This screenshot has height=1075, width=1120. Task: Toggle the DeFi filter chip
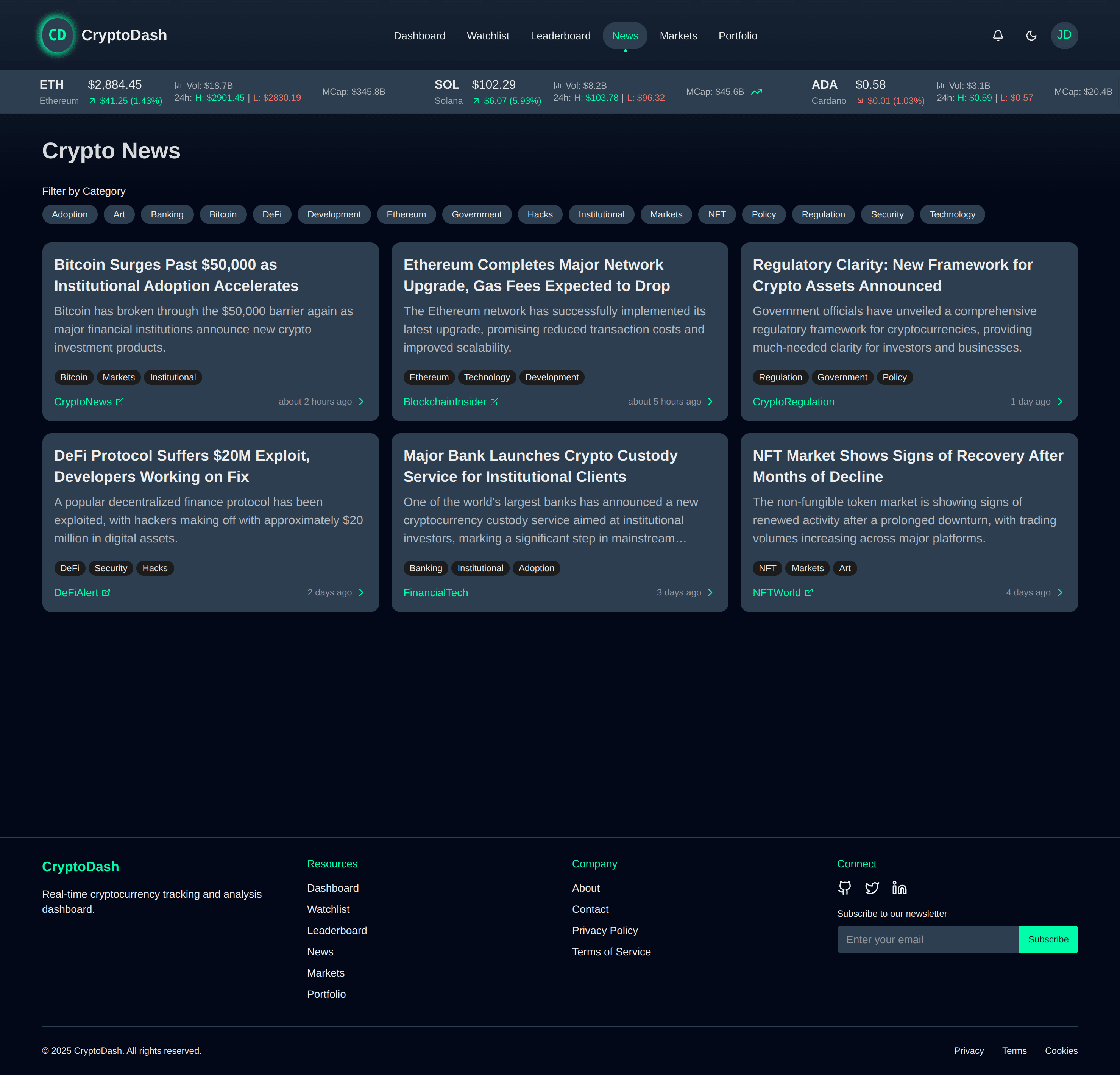pos(272,214)
